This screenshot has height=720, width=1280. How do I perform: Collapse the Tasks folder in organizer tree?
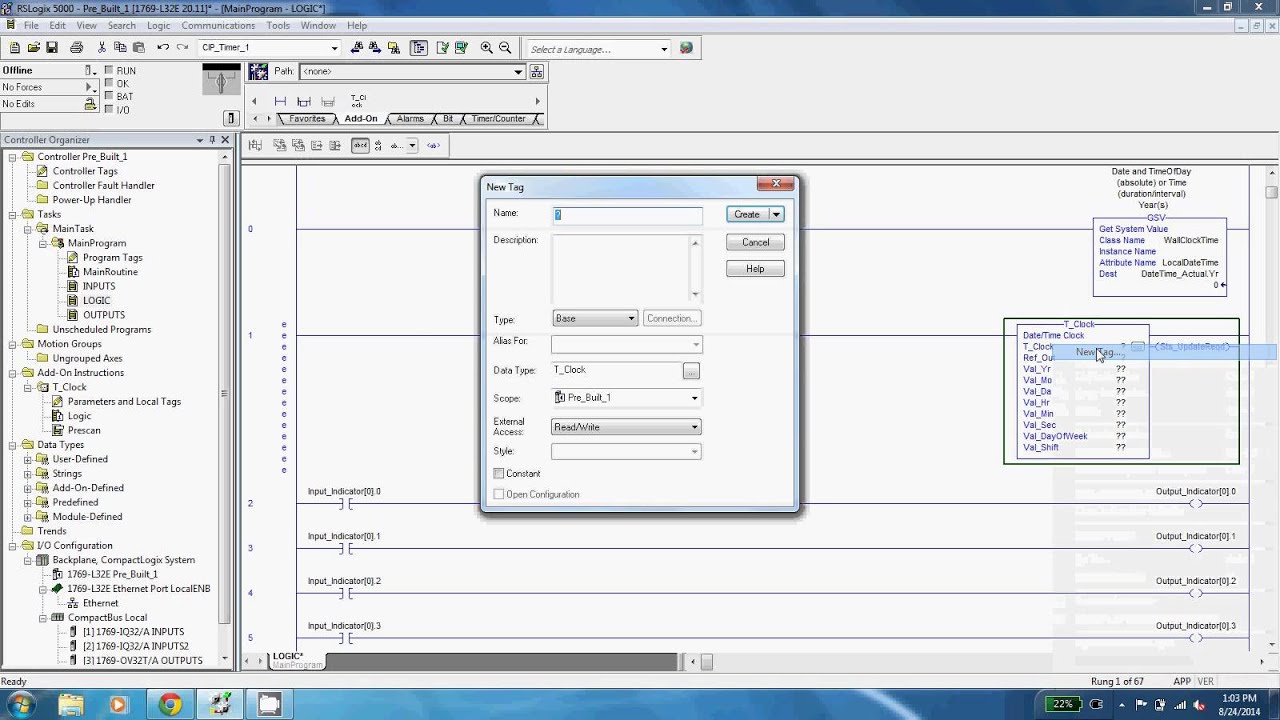13,214
